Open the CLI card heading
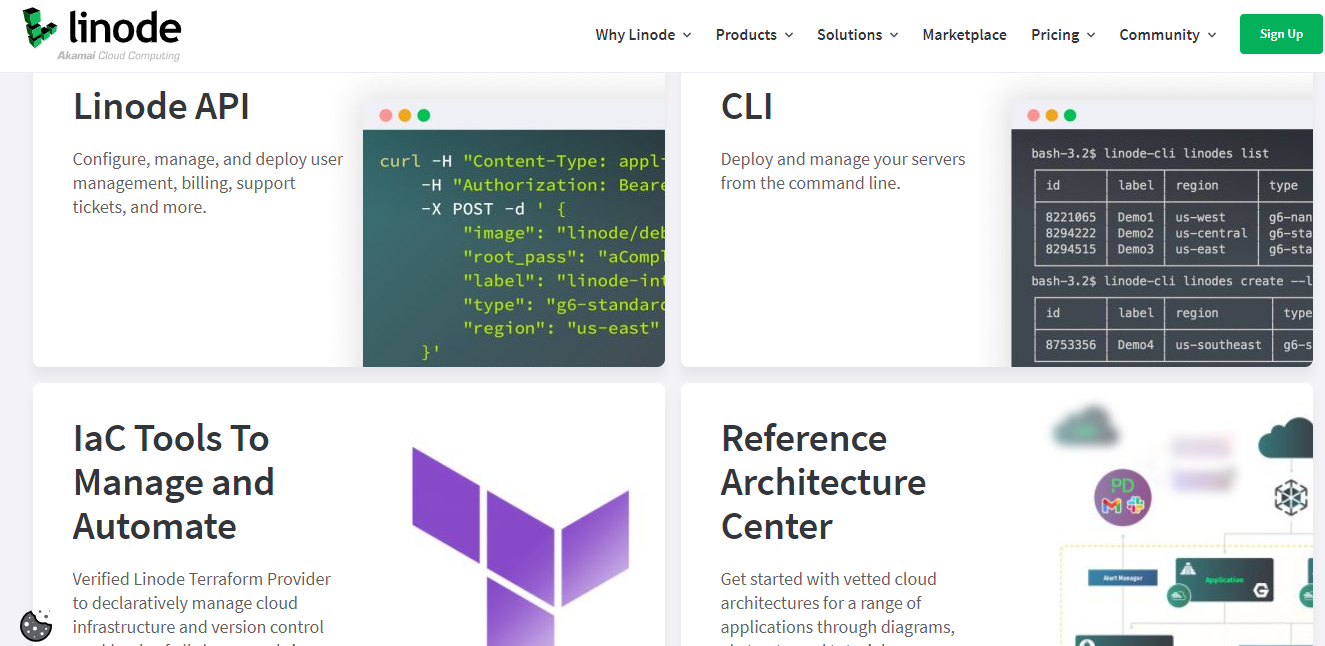Screen dimensions: 1325x646 click(746, 106)
